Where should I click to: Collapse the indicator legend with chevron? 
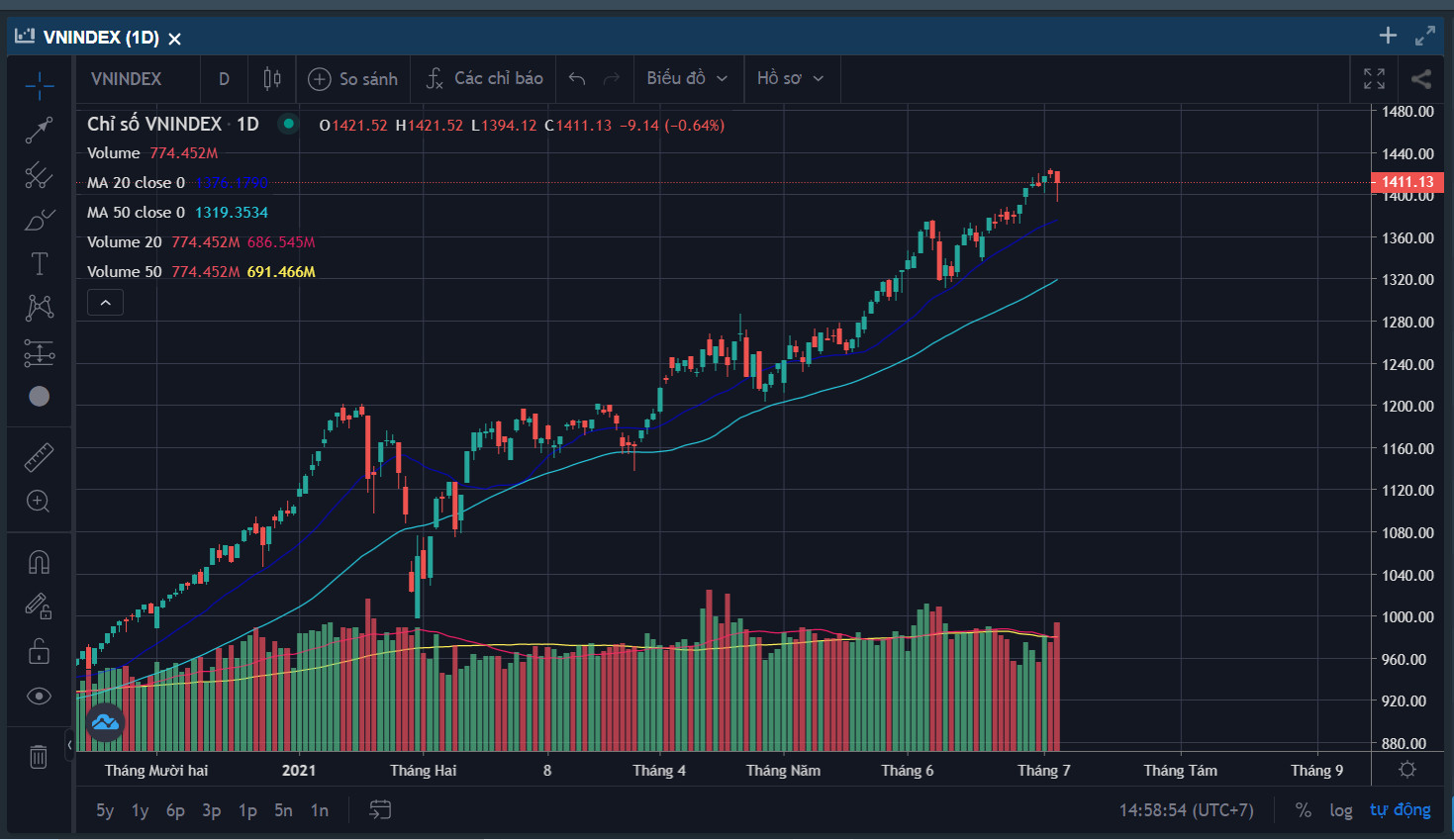105,303
